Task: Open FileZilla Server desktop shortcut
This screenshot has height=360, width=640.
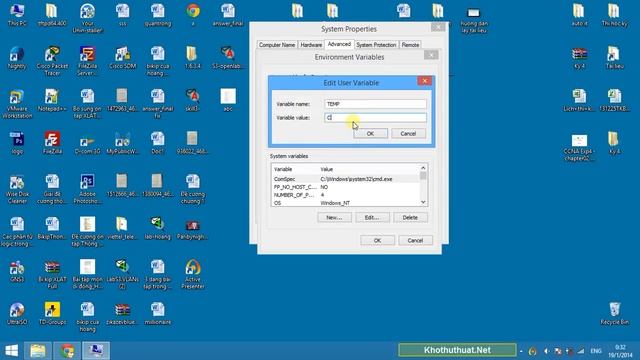Action: 87,61
